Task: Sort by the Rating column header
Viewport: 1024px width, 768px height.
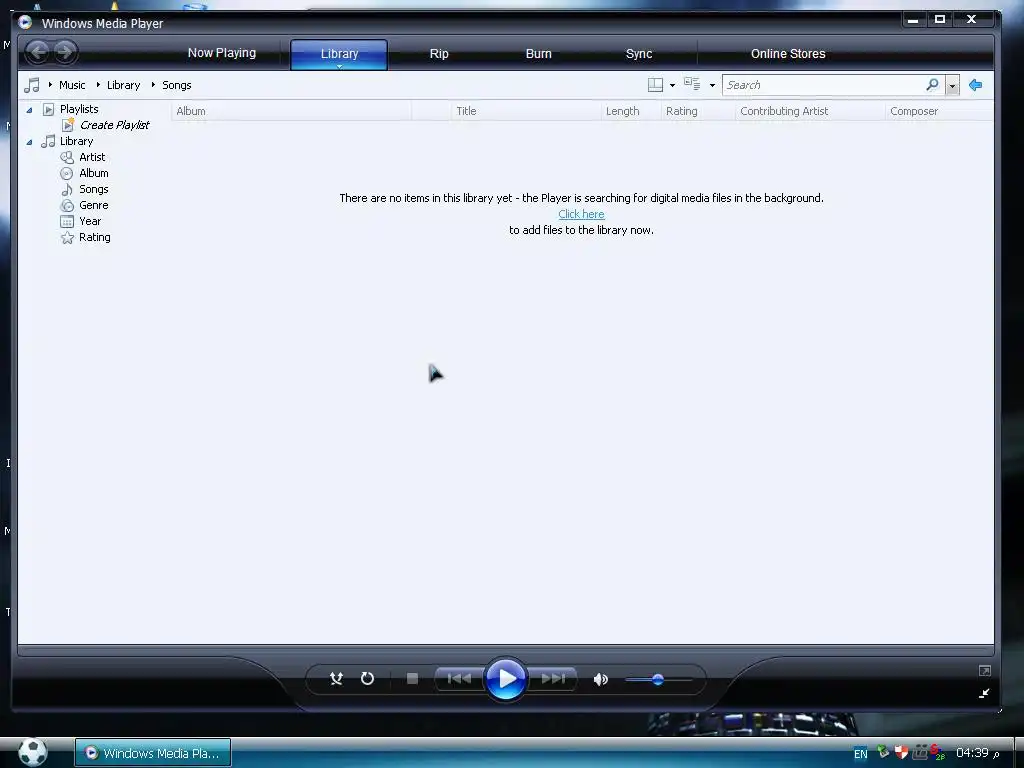Action: click(x=698, y=111)
